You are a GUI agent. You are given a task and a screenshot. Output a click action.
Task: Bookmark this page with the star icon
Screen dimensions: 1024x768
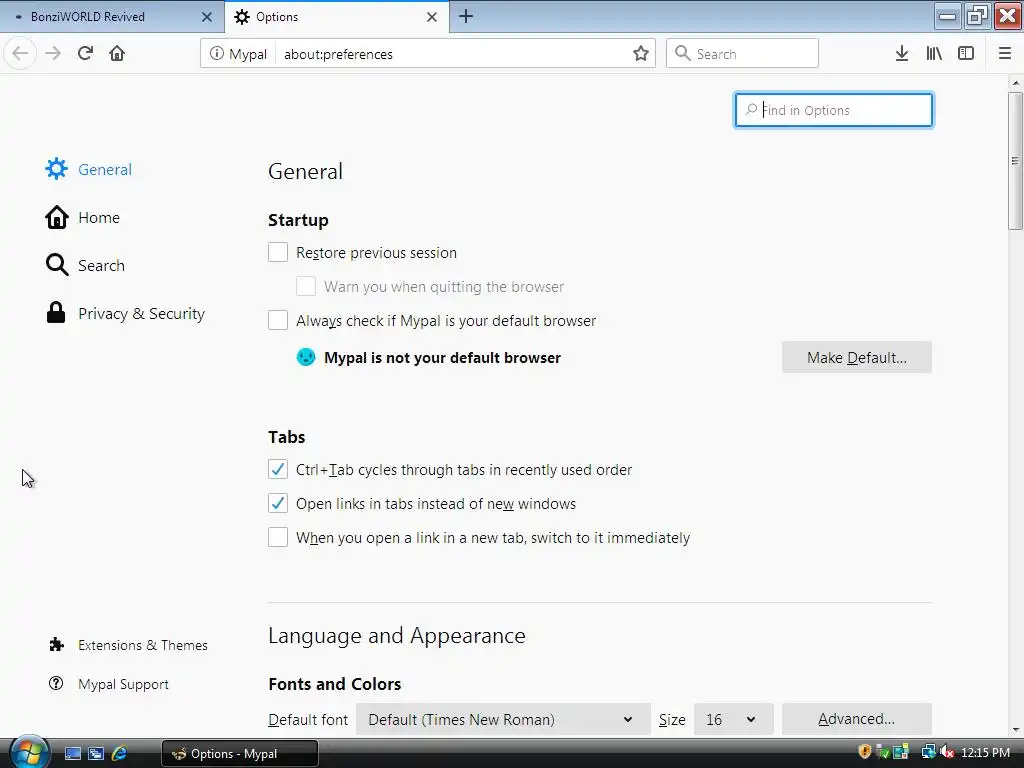(x=641, y=54)
